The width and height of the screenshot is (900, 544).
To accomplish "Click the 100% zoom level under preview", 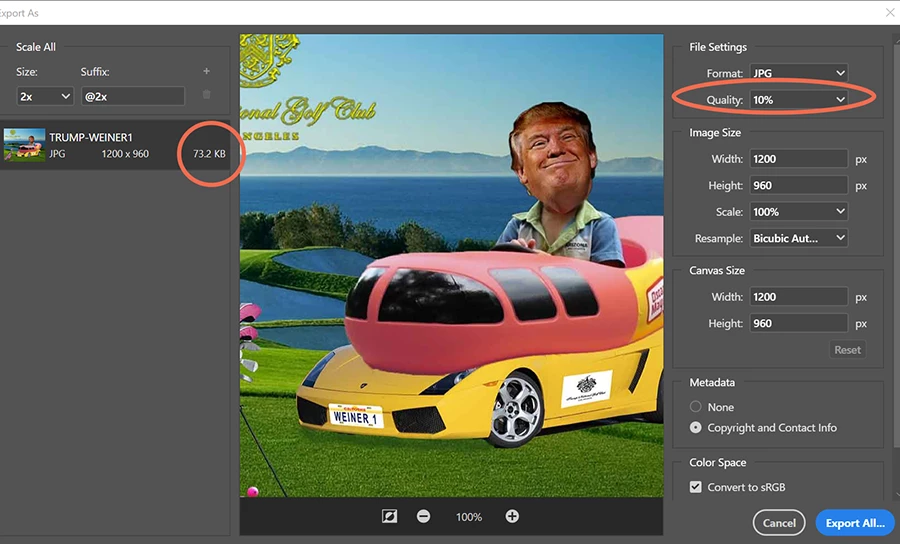I will [x=468, y=517].
